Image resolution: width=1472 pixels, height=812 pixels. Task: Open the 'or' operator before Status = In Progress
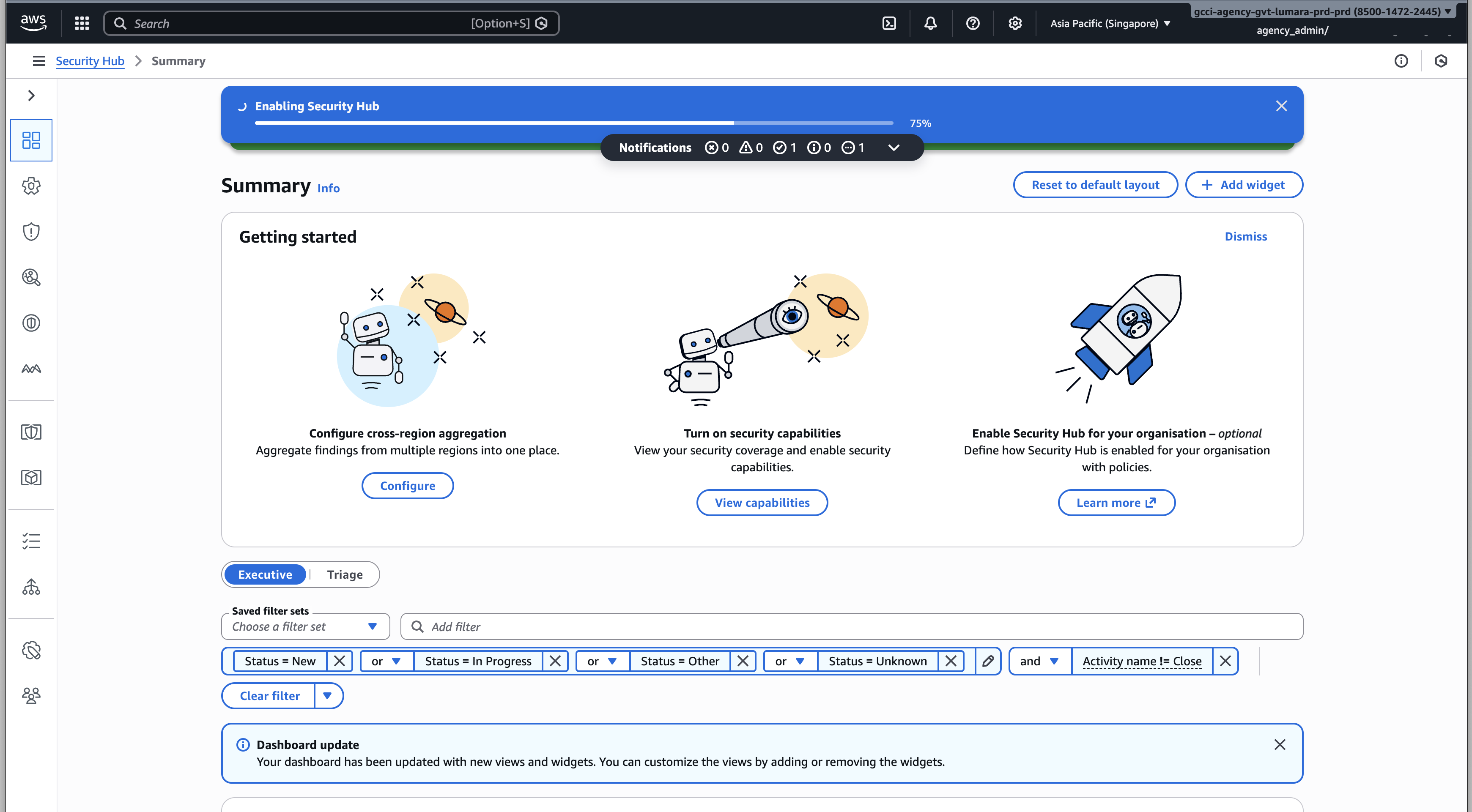coord(386,661)
